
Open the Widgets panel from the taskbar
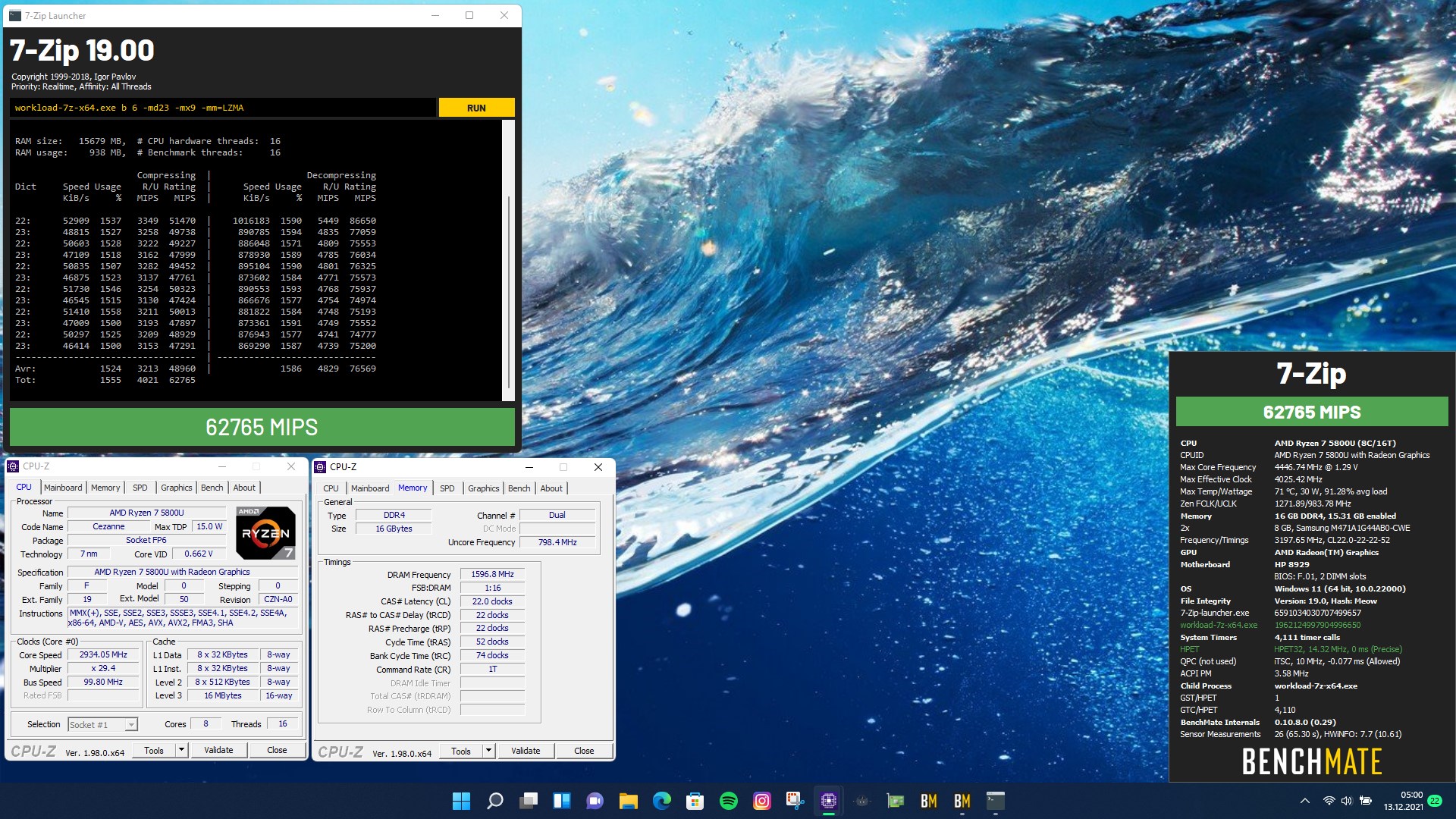pyautogui.click(x=561, y=801)
